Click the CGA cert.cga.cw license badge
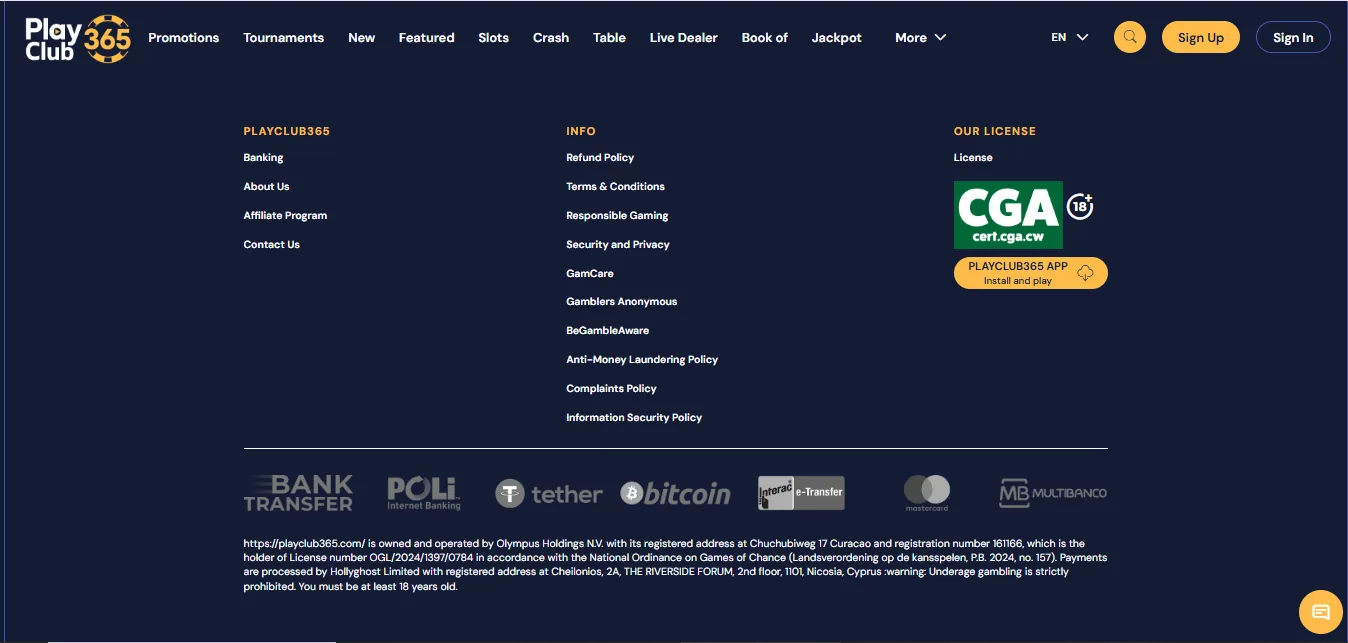The image size is (1348, 643). click(x=1008, y=215)
